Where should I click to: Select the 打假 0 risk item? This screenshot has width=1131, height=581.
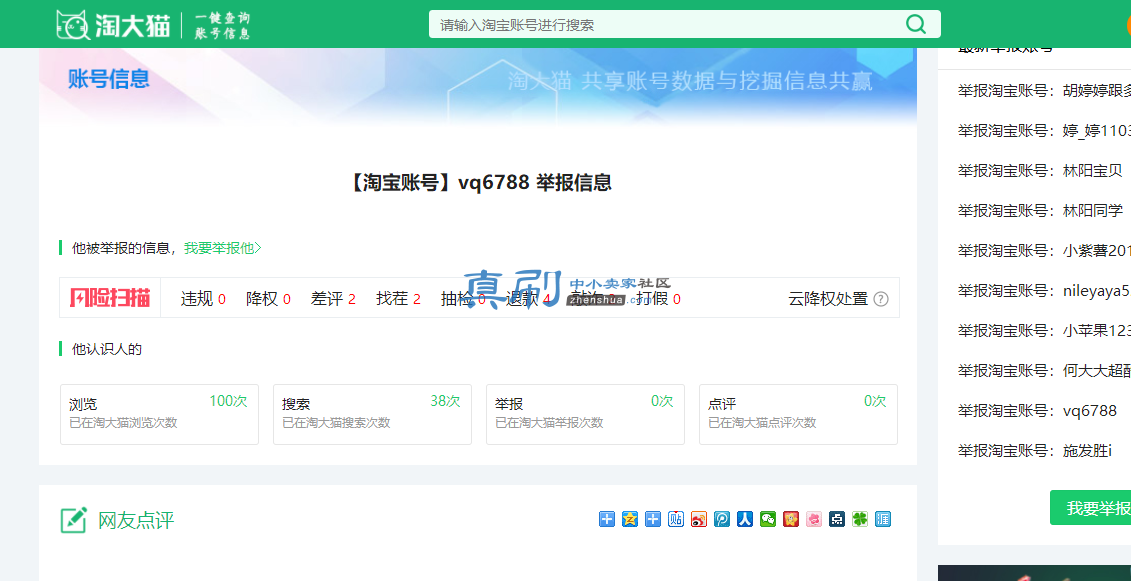[659, 299]
